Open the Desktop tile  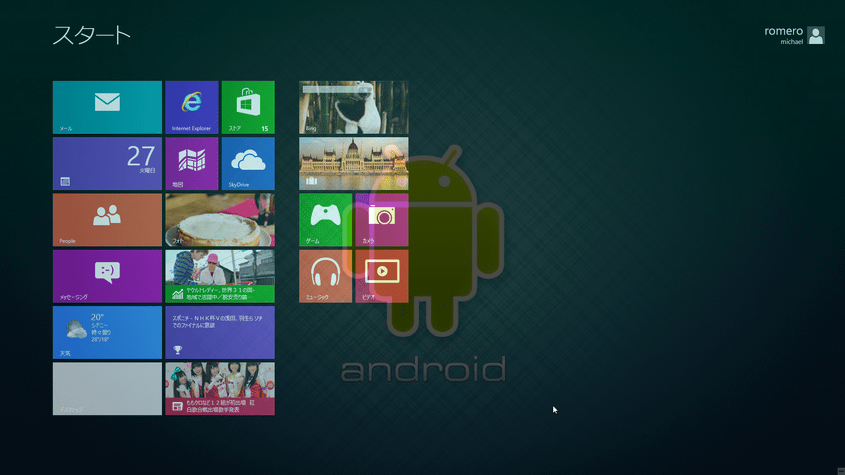[107, 389]
